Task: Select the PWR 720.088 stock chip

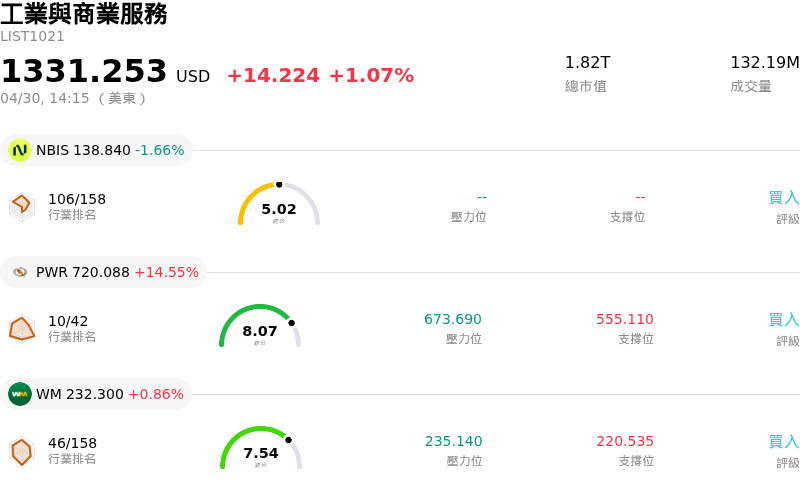Action: click(x=104, y=272)
